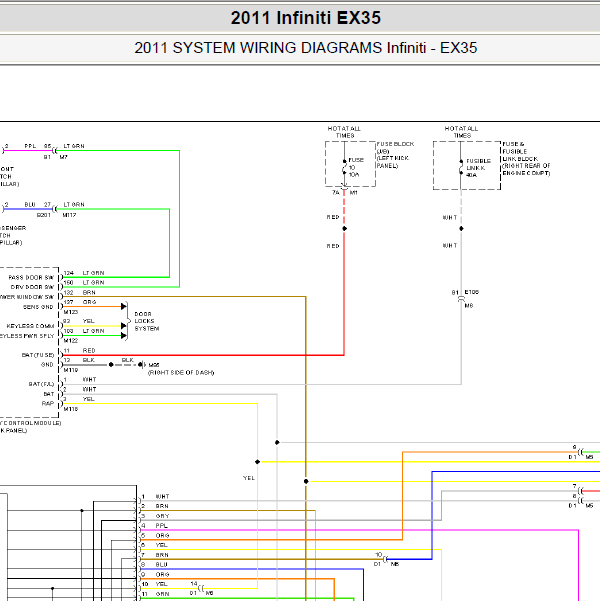Click the "PPL" wire label at the top left

point(30,146)
